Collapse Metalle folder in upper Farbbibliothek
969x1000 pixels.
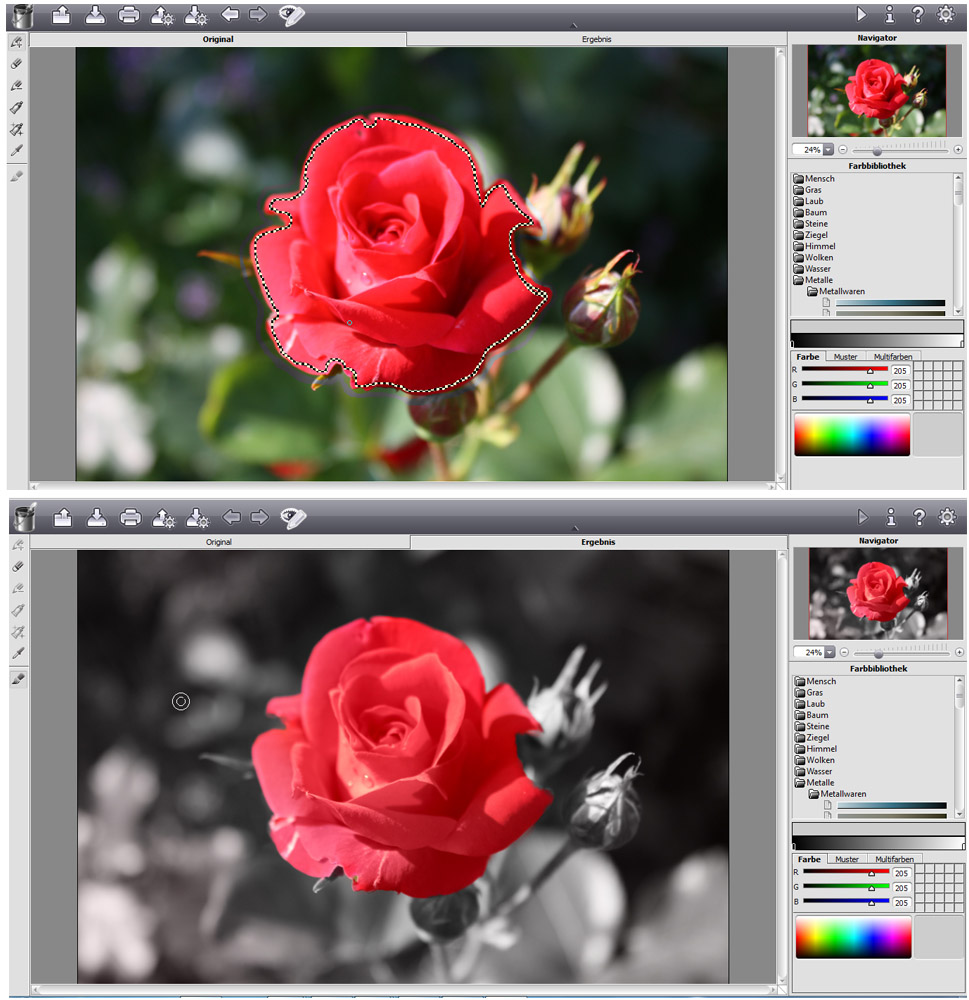pyautogui.click(x=813, y=280)
